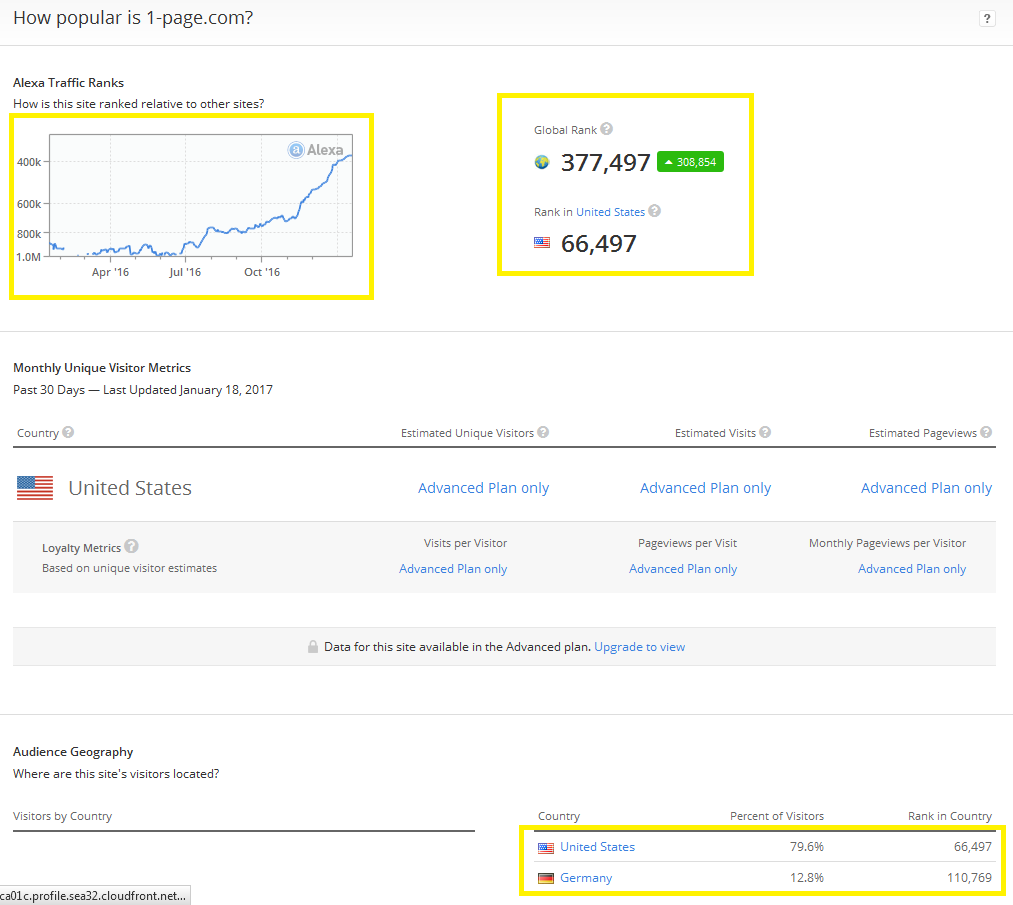Open the United States link under Global Rank
The image size is (1013, 905).
pyautogui.click(x=611, y=212)
